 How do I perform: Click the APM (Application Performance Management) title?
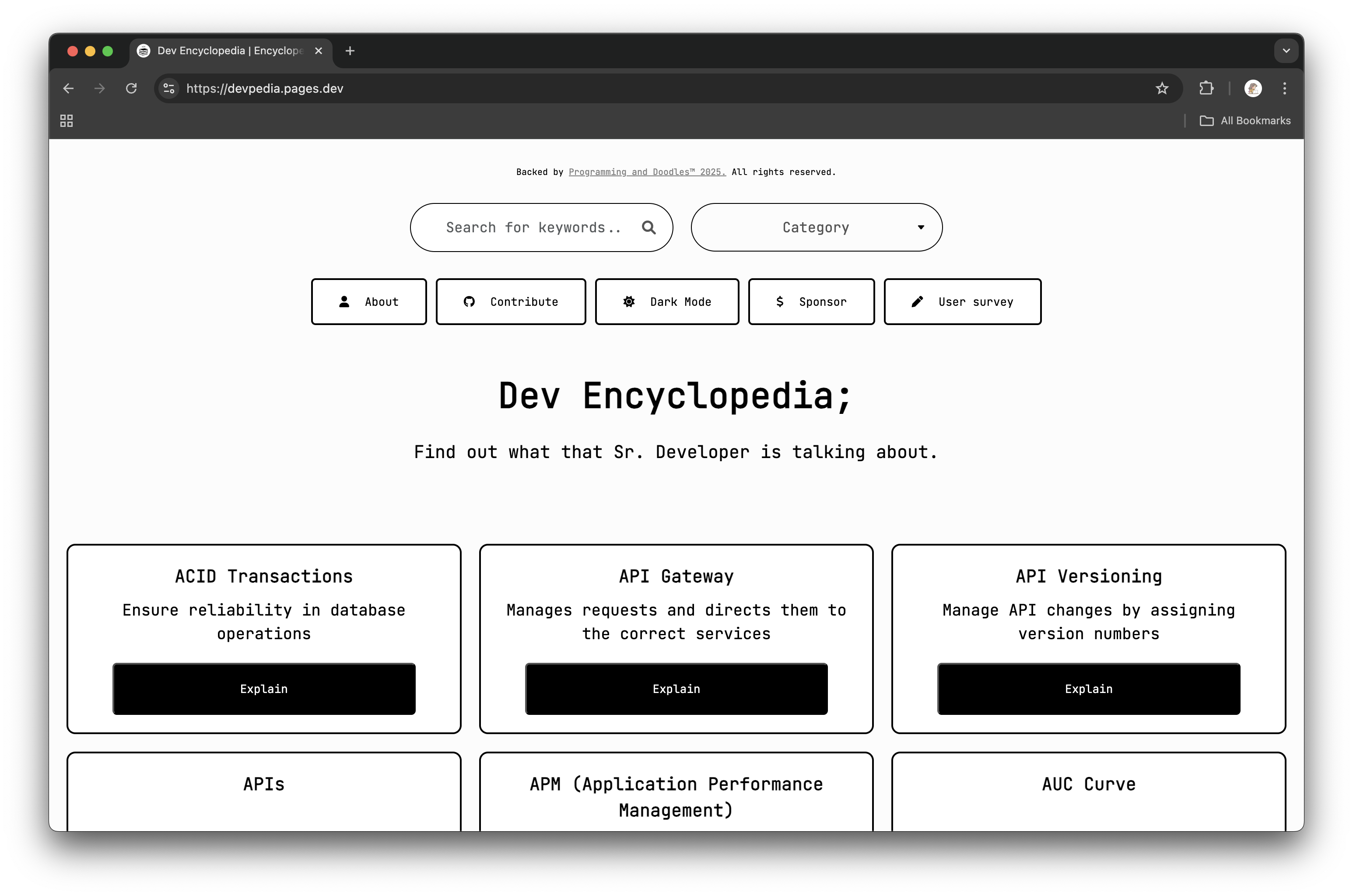pos(676,797)
